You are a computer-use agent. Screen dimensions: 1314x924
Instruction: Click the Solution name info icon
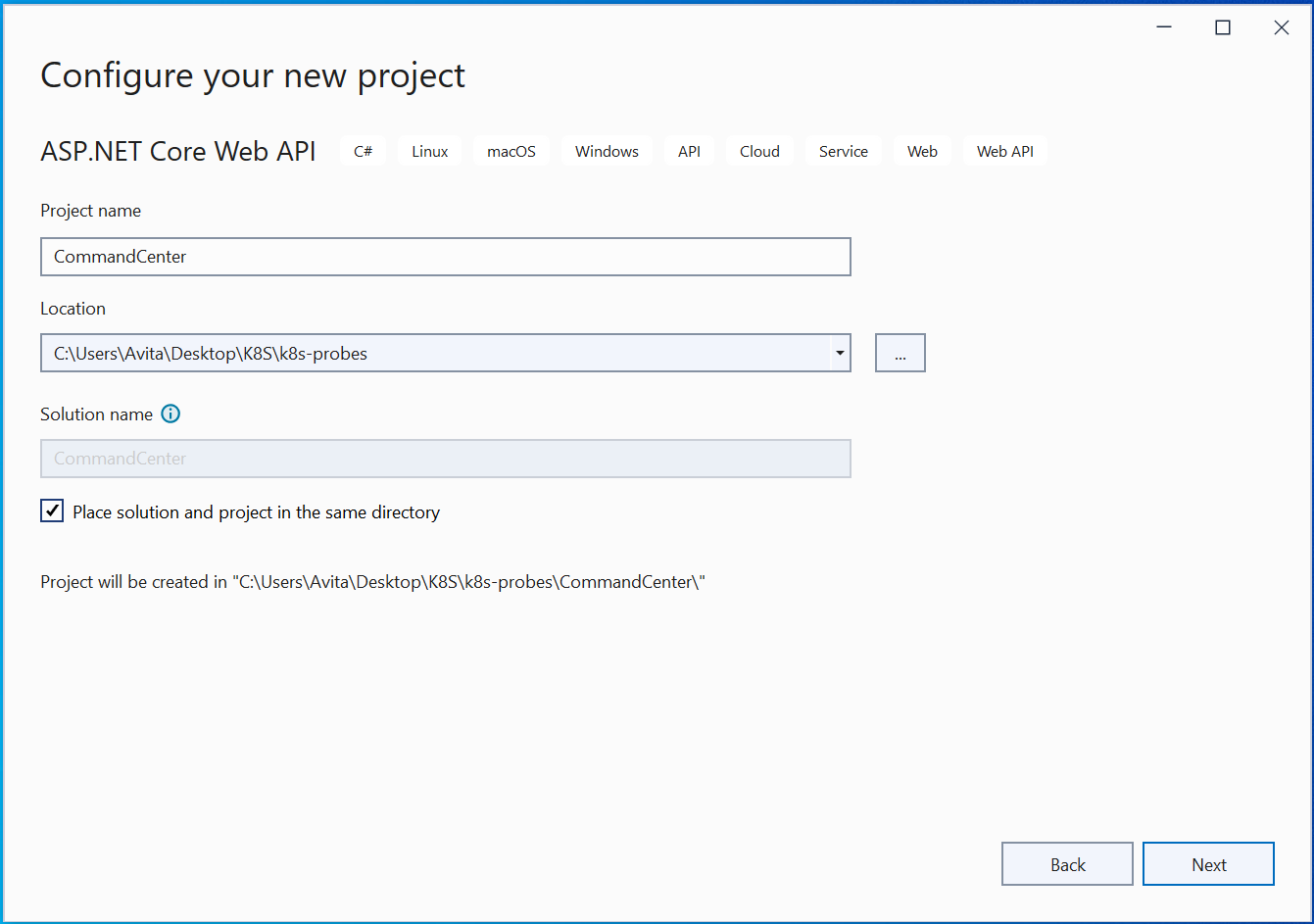tap(170, 413)
